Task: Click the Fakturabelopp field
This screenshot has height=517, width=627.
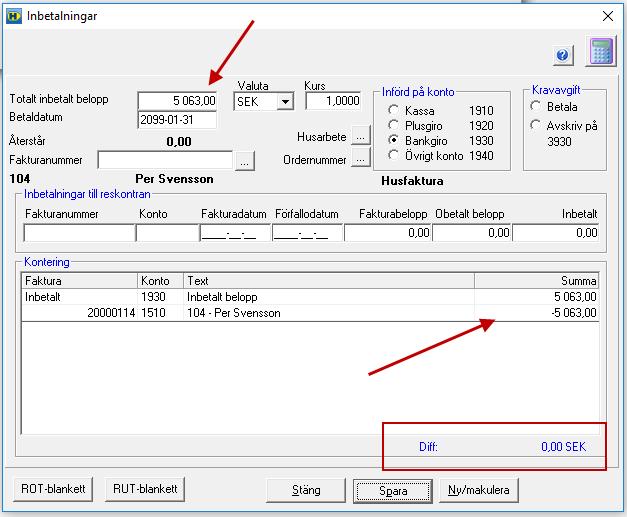Action: tap(387, 233)
